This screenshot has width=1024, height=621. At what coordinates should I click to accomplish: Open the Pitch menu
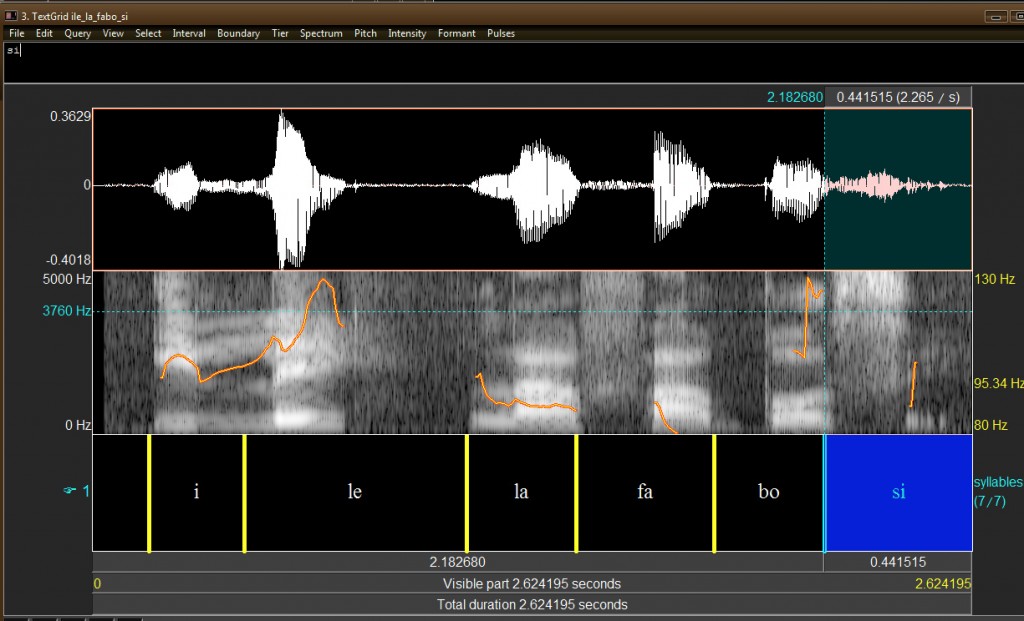click(x=366, y=33)
